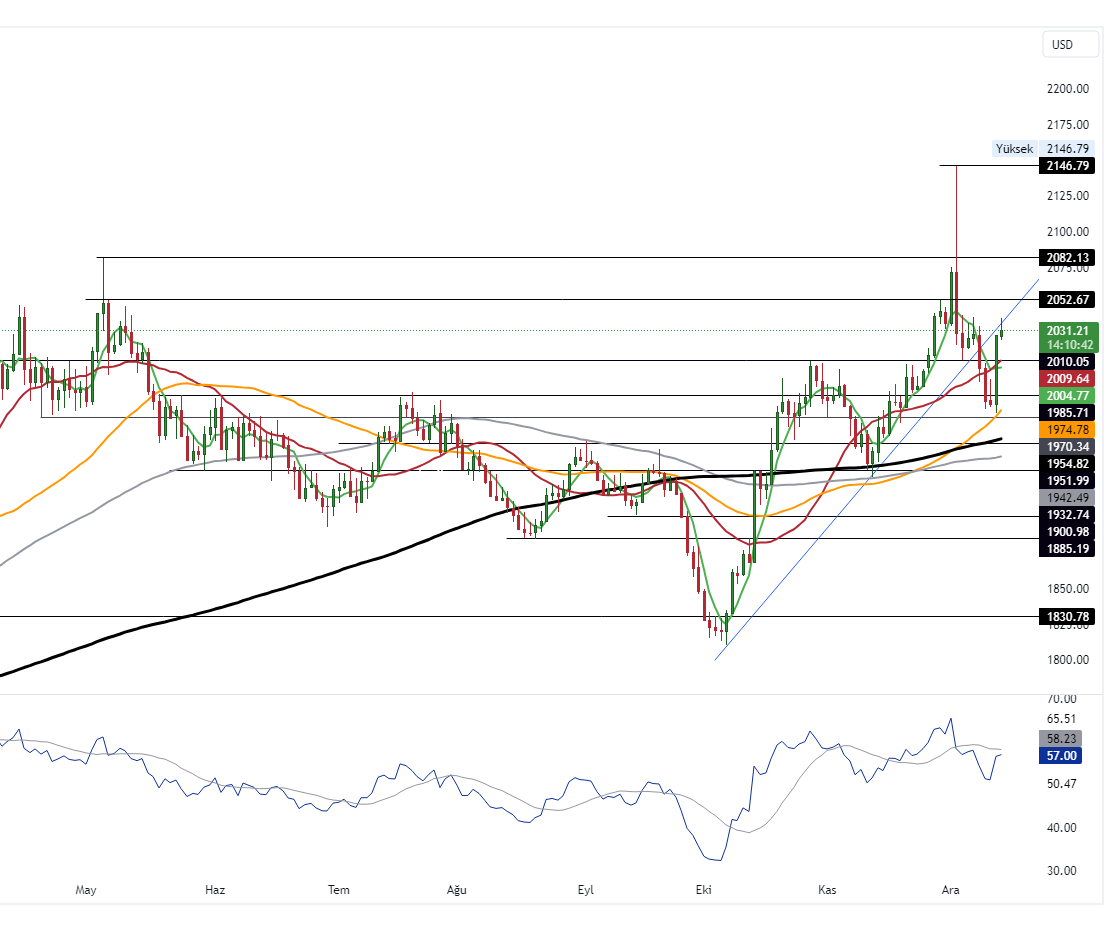Viewport: 1113px width, 939px height.
Task: Click the red 2009.64 moving average label
Action: (x=1067, y=379)
